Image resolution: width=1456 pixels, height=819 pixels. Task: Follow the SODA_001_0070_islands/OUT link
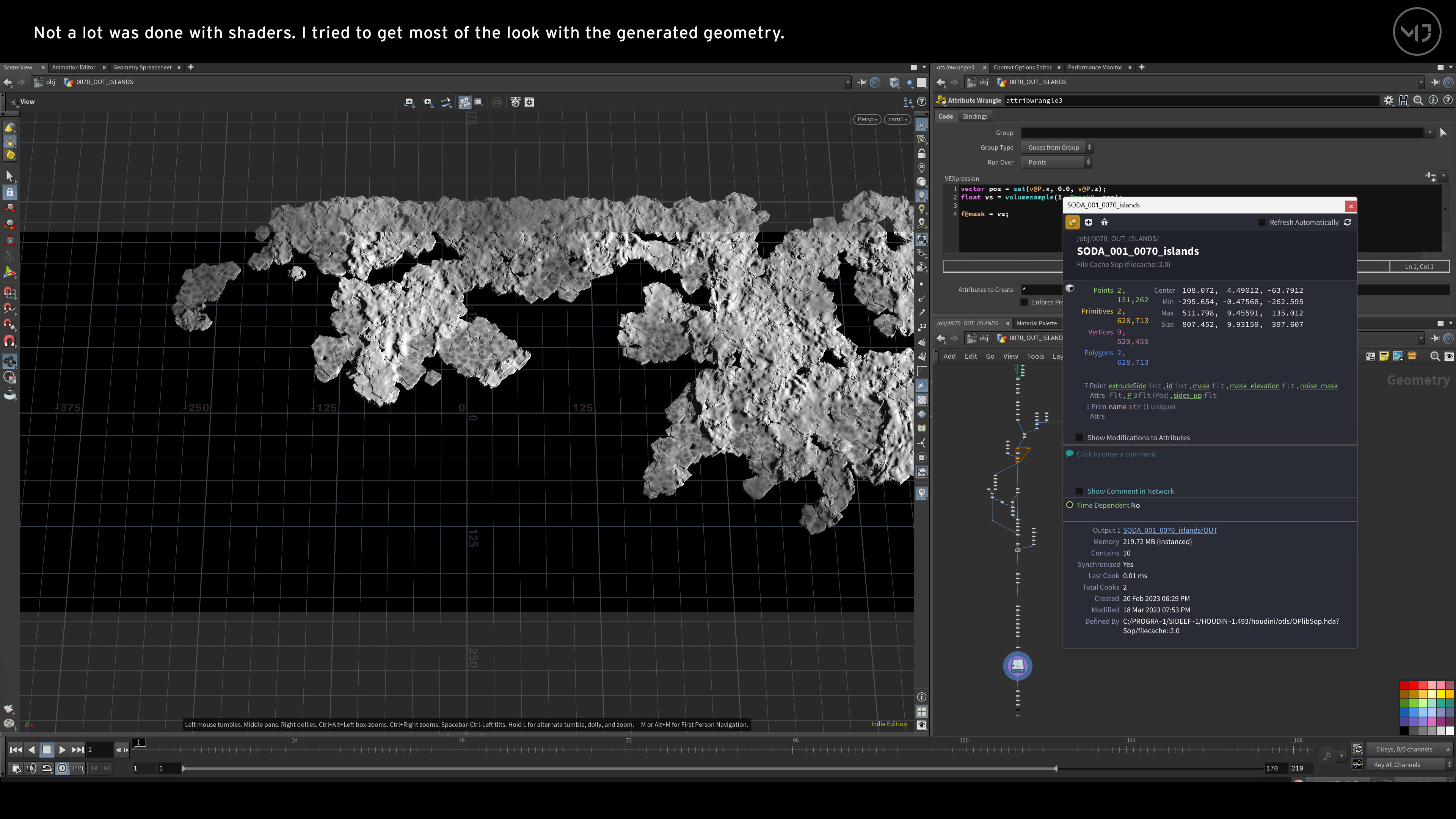[x=1169, y=530]
